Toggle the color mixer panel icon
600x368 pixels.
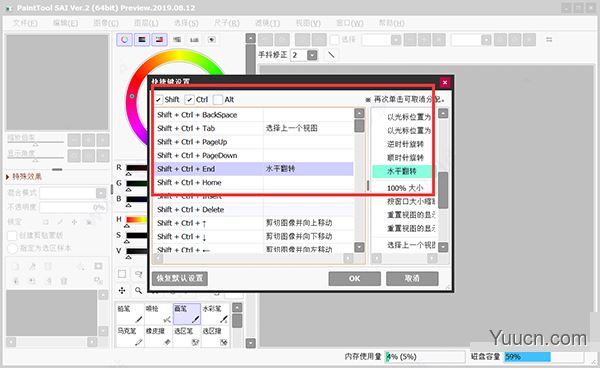click(x=177, y=39)
